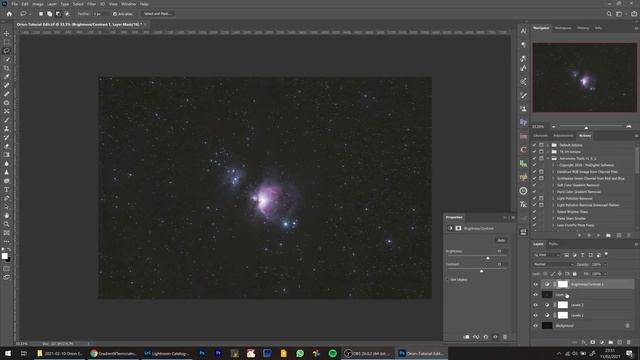
Task: Click Add layer mask icon in Layers footer
Action: tap(593, 342)
